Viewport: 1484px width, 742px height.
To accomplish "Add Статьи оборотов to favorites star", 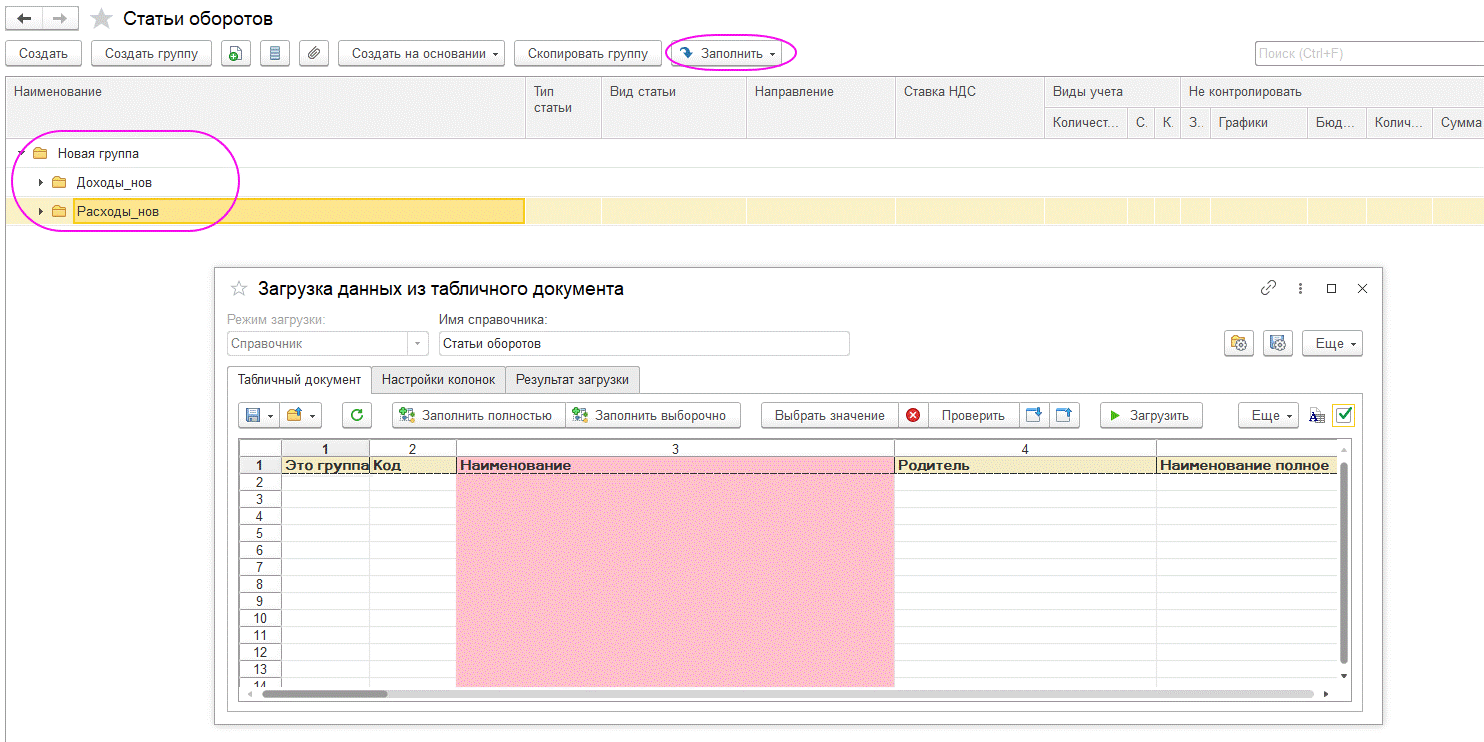I will (100, 19).
